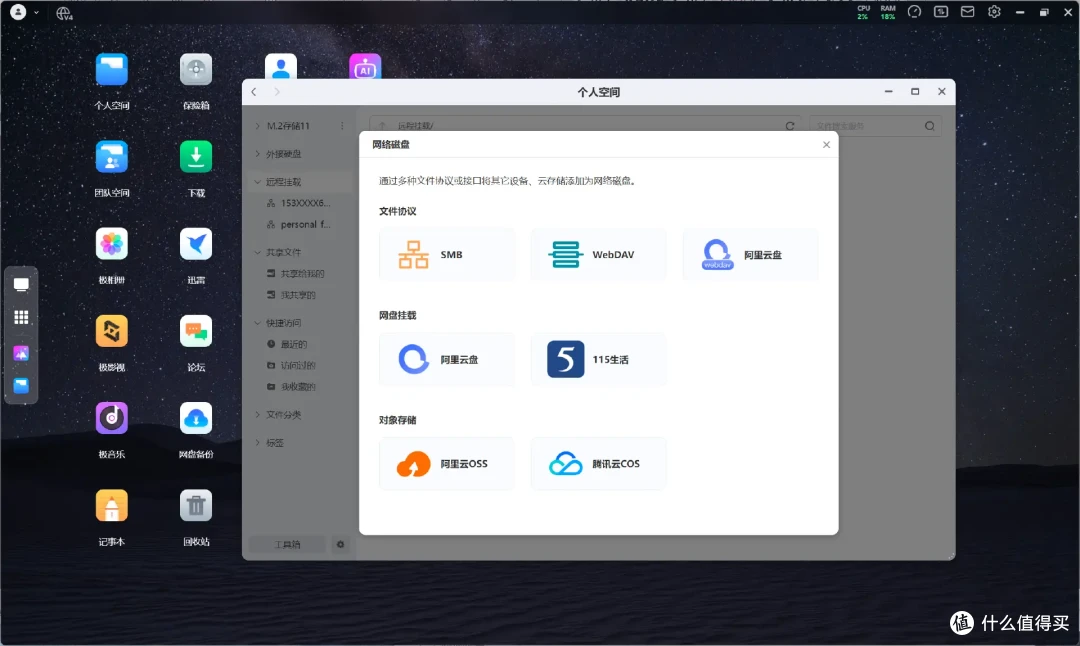1080x646 pixels.
Task: Expand the M.2存储11 tree node
Action: 258,126
